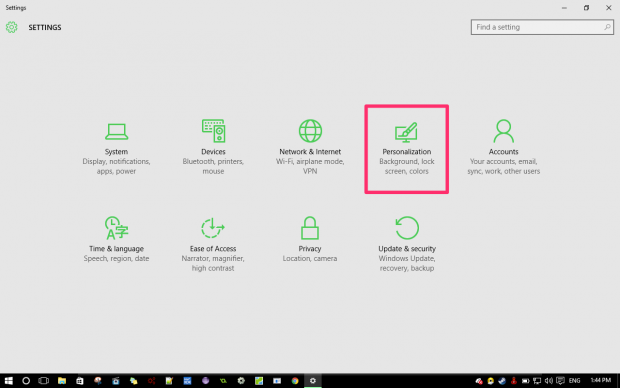This screenshot has height=388, width=620.
Task: Click 'Wi-Fi, airplane mode, VPN' description
Action: pyautogui.click(x=310, y=166)
